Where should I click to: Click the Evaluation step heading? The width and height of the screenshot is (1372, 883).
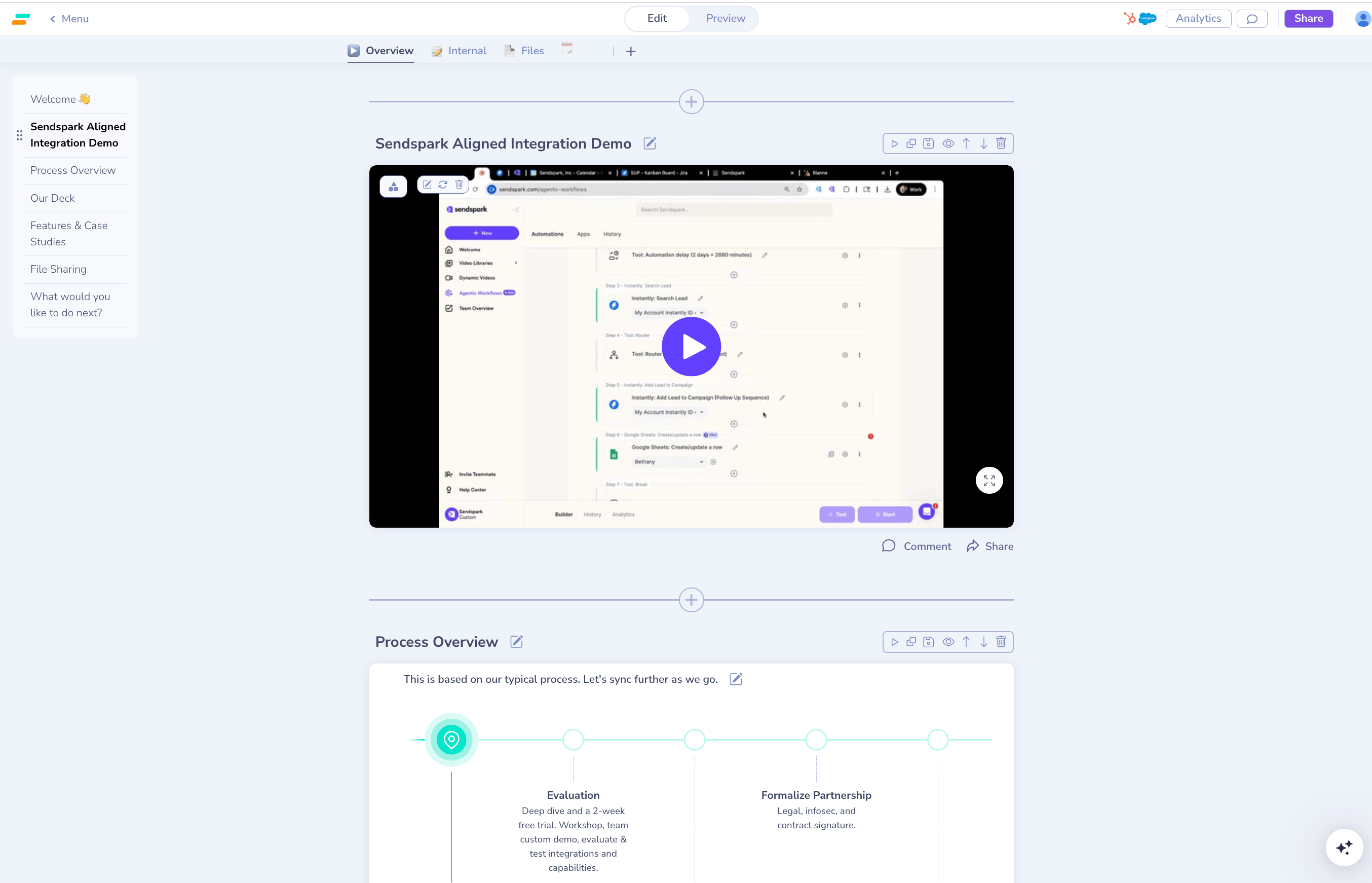point(573,795)
